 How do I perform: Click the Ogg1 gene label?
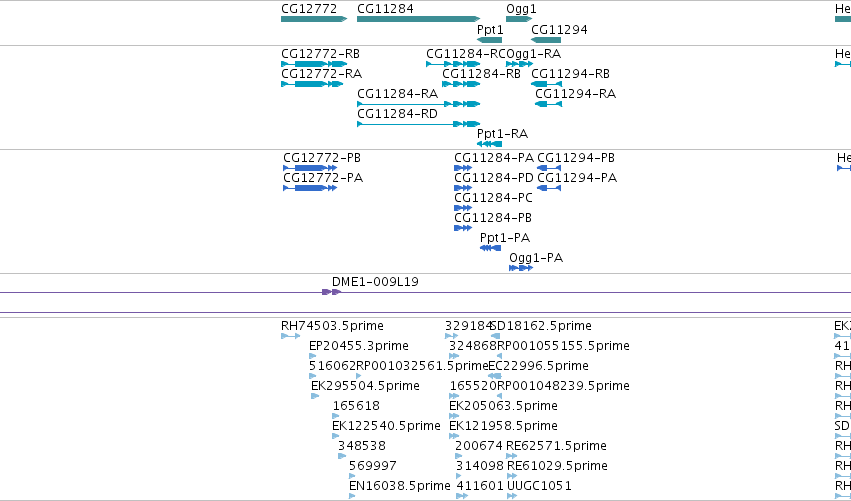[x=521, y=9]
